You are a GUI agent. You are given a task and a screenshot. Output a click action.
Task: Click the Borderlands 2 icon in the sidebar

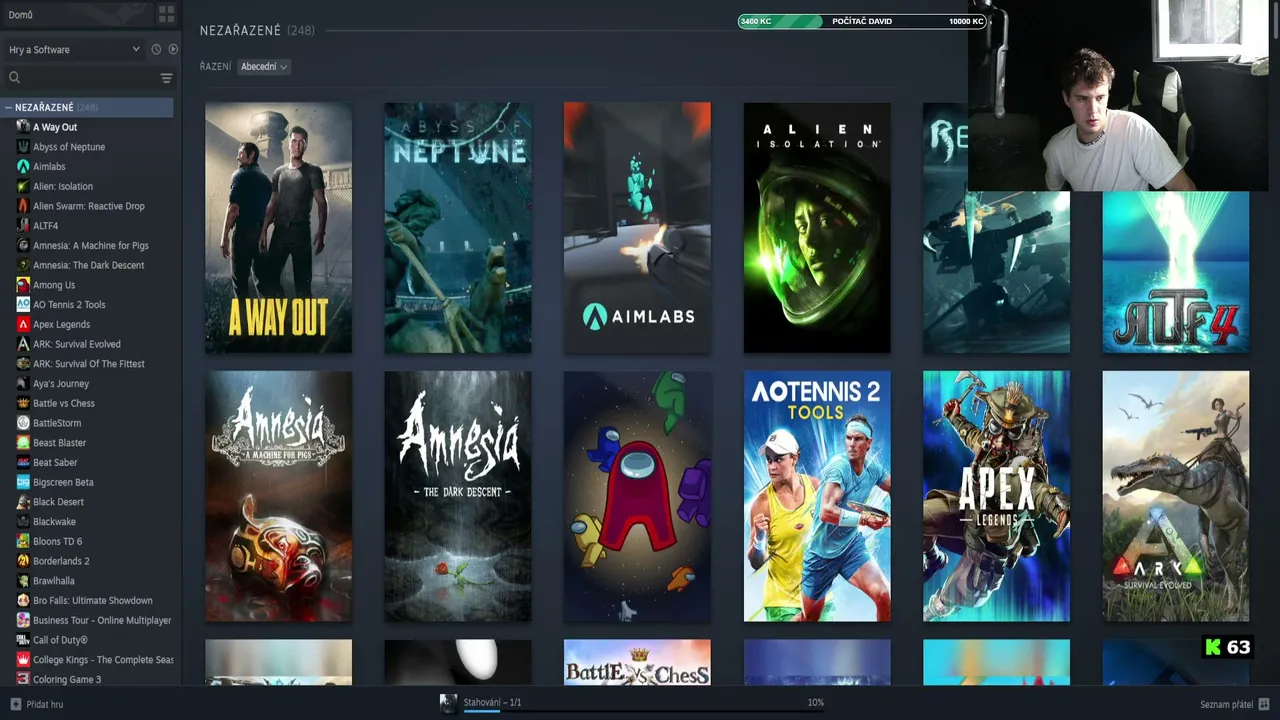(23, 561)
